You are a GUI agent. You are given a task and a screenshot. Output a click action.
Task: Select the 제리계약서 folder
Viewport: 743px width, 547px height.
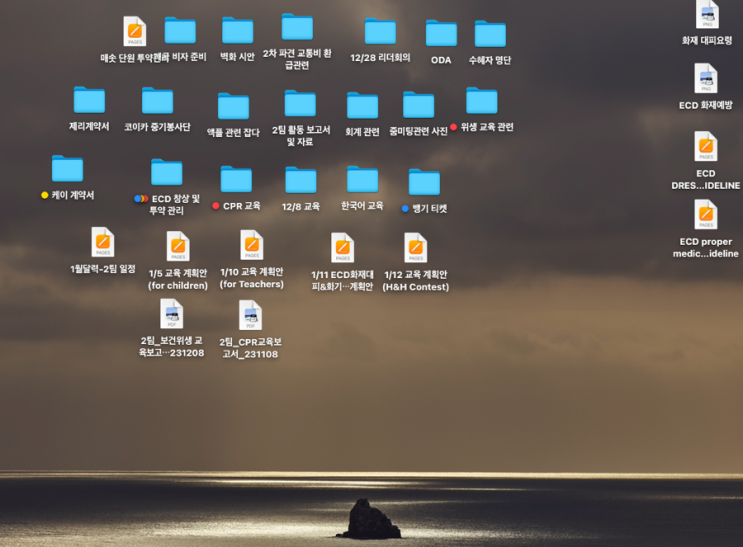pos(89,100)
